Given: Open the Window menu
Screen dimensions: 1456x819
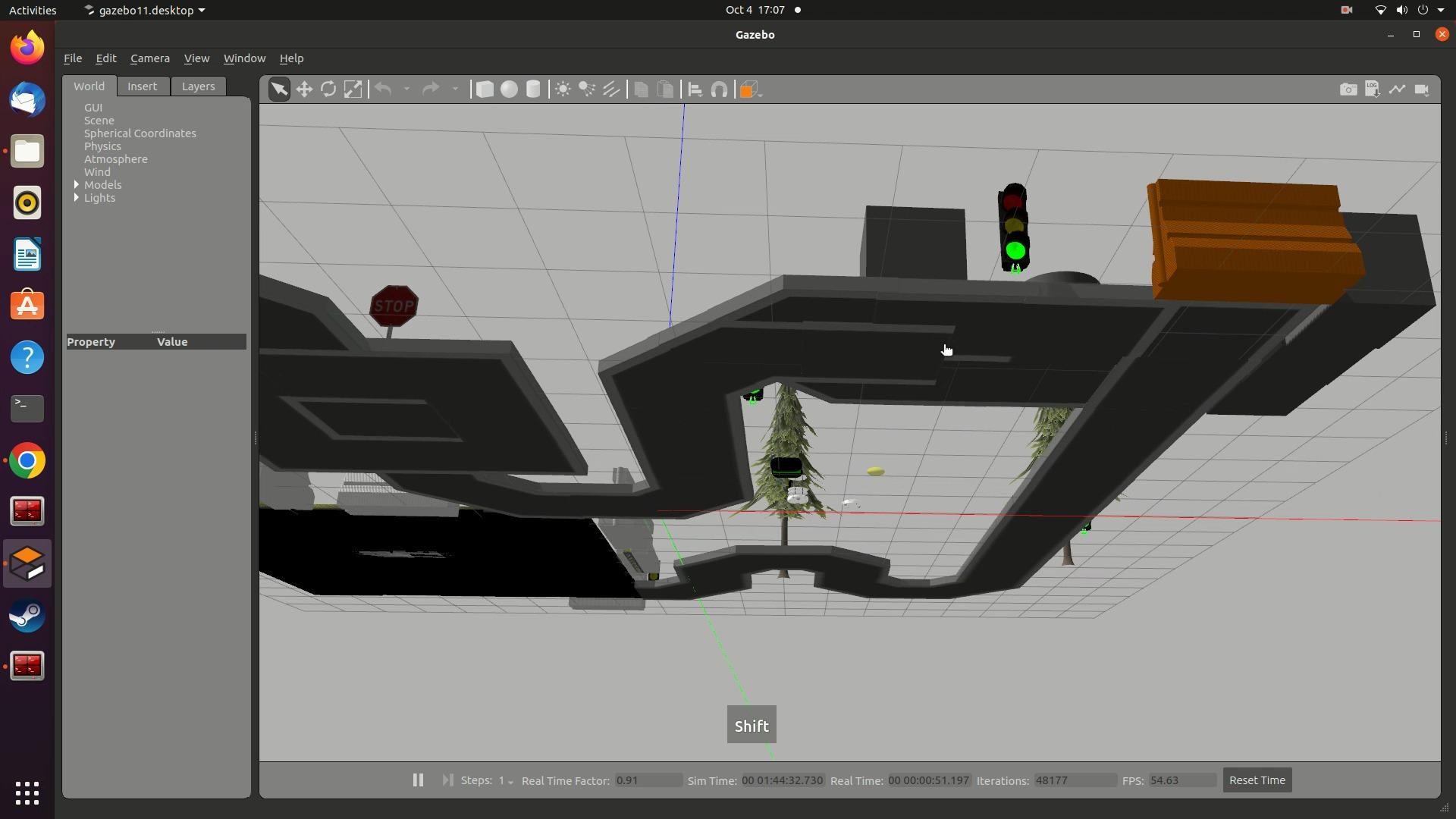Looking at the screenshot, I should (x=244, y=58).
